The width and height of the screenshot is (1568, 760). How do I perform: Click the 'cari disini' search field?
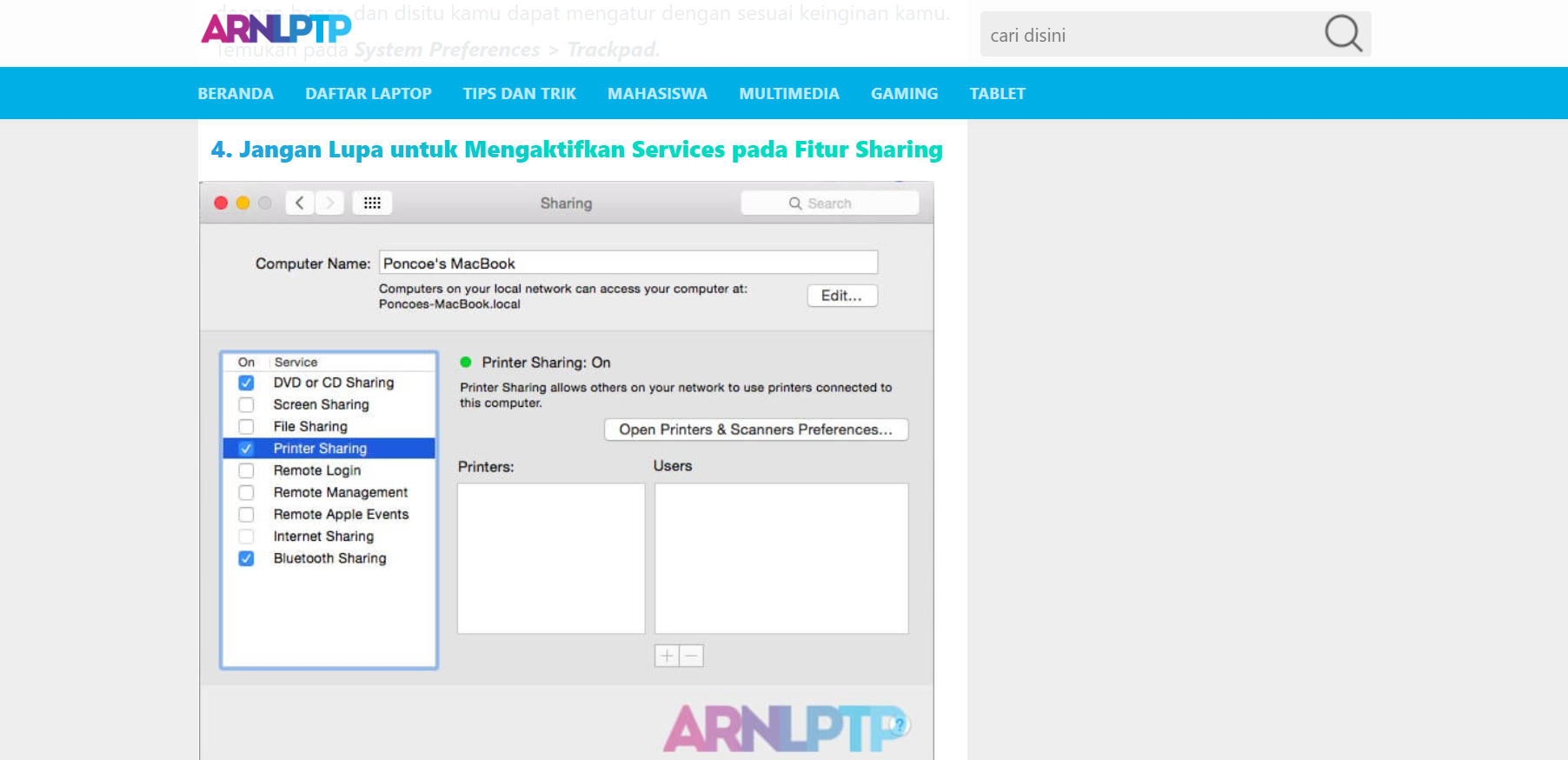(x=1152, y=35)
